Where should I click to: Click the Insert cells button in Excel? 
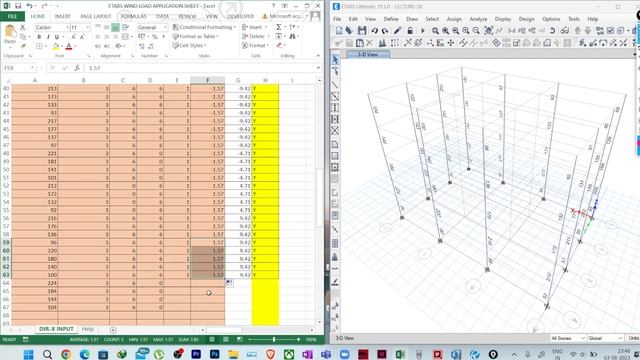click(253, 27)
